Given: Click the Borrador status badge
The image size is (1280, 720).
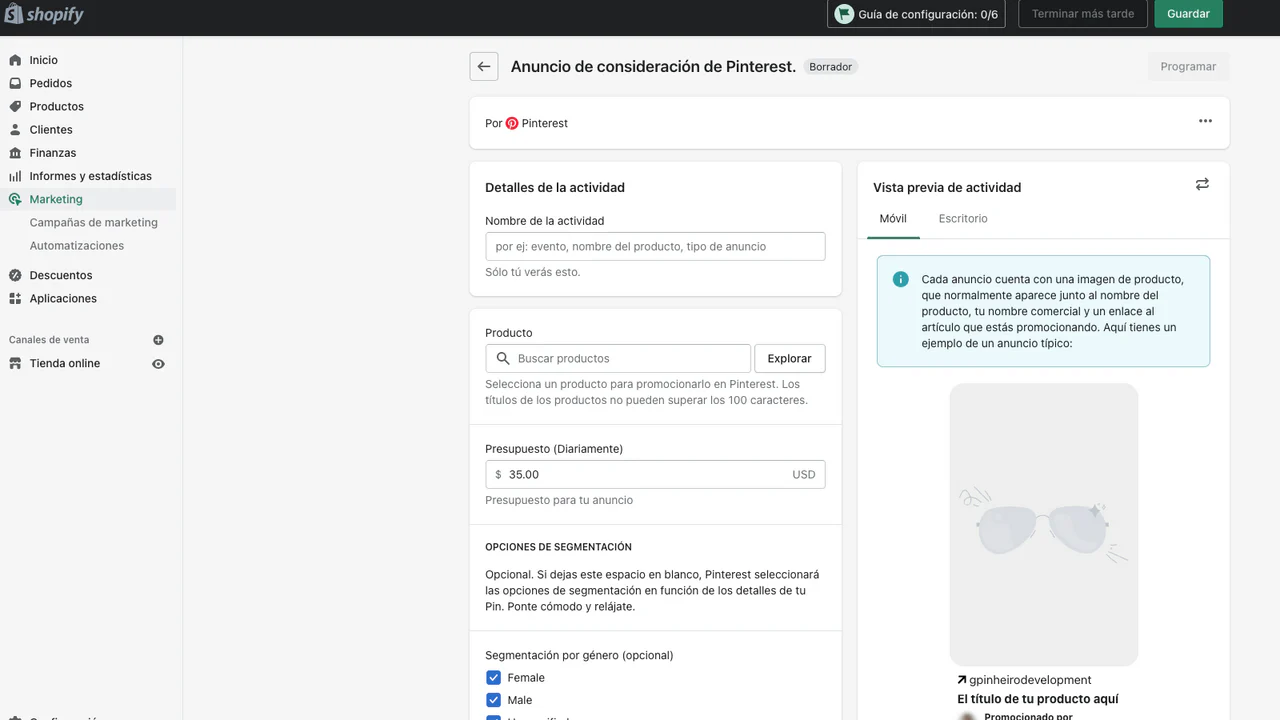Looking at the screenshot, I should pyautogui.click(x=831, y=67).
